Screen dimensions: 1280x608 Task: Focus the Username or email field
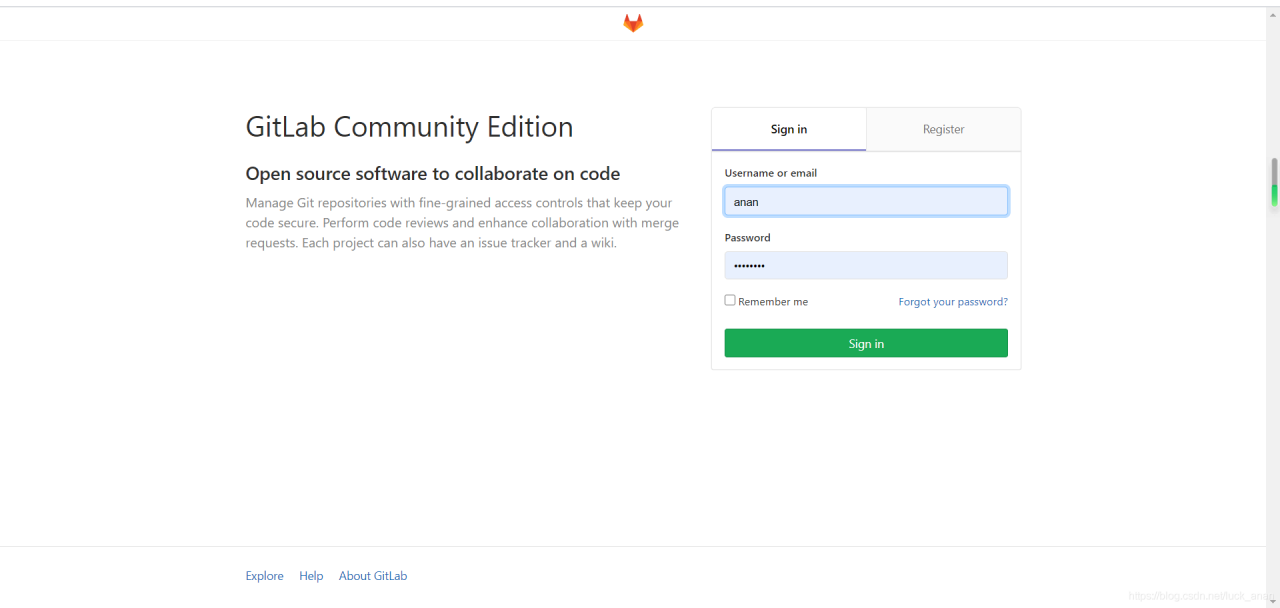point(866,202)
